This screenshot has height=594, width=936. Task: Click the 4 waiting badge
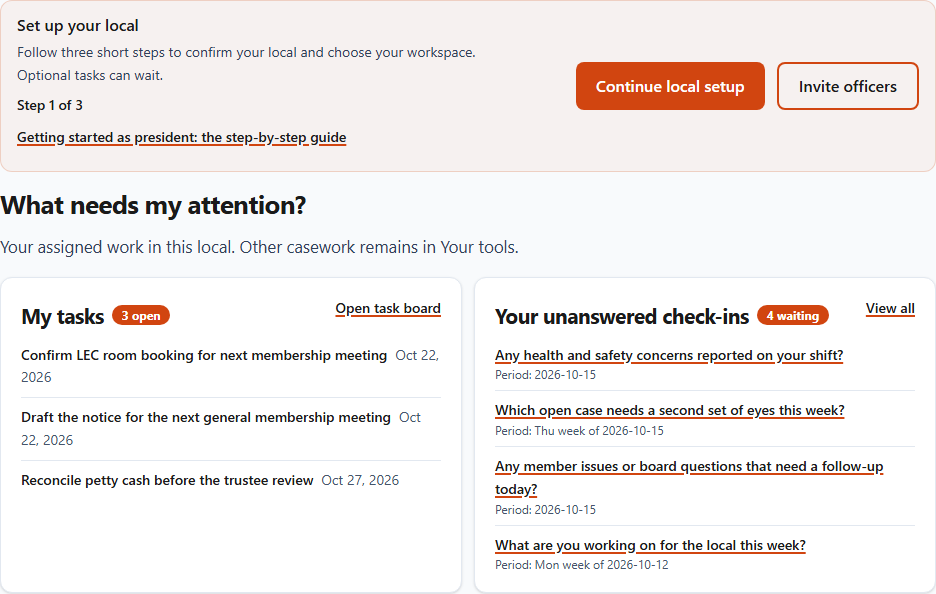click(x=793, y=315)
